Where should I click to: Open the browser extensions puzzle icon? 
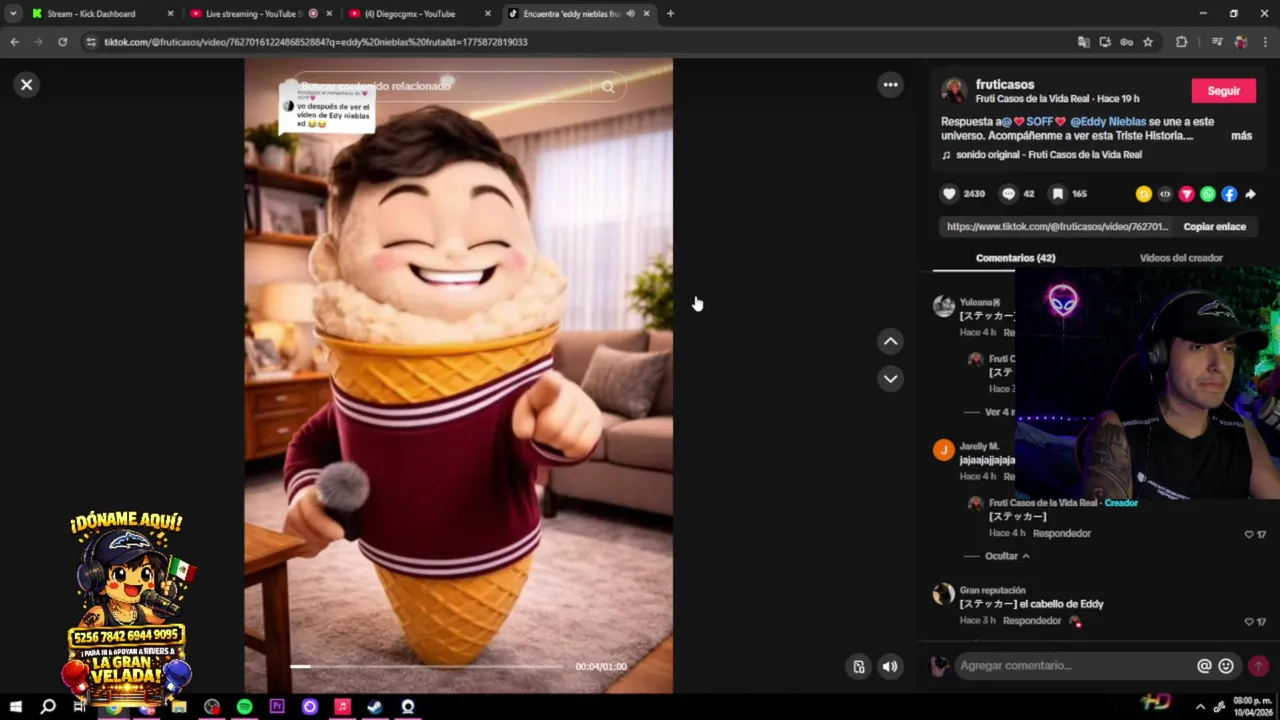click(x=1182, y=42)
